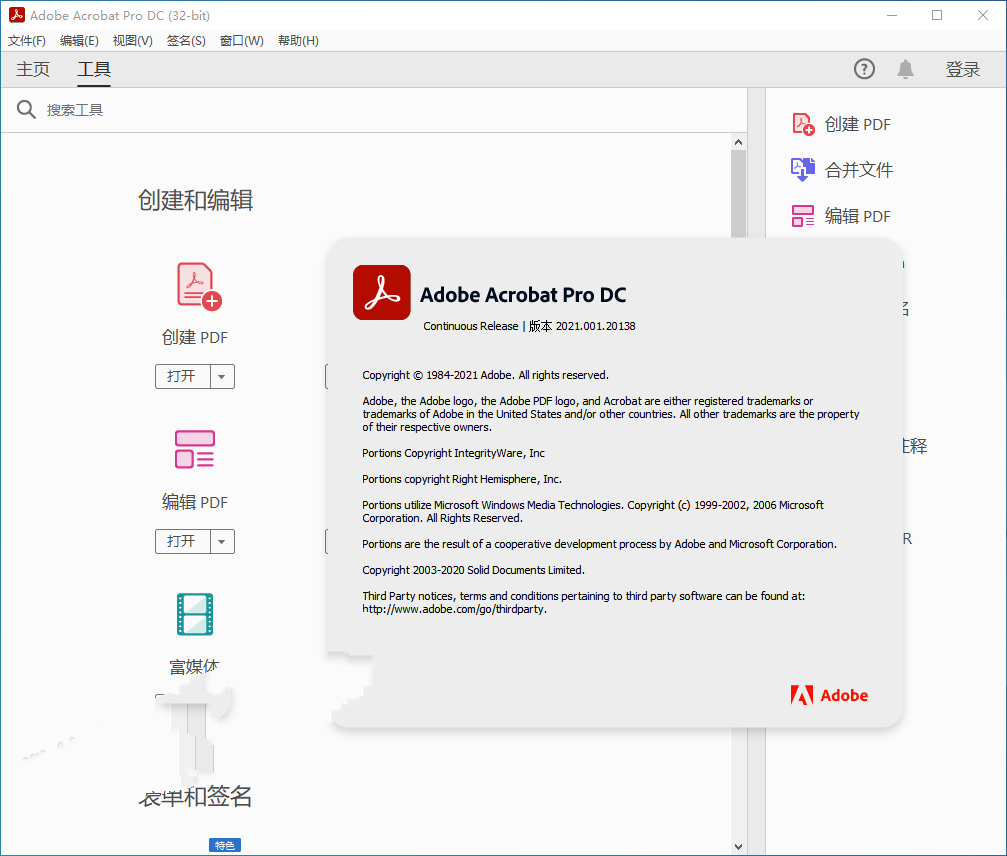Open the 签名(S) menu
This screenshot has width=1007, height=856.
pyautogui.click(x=186, y=40)
